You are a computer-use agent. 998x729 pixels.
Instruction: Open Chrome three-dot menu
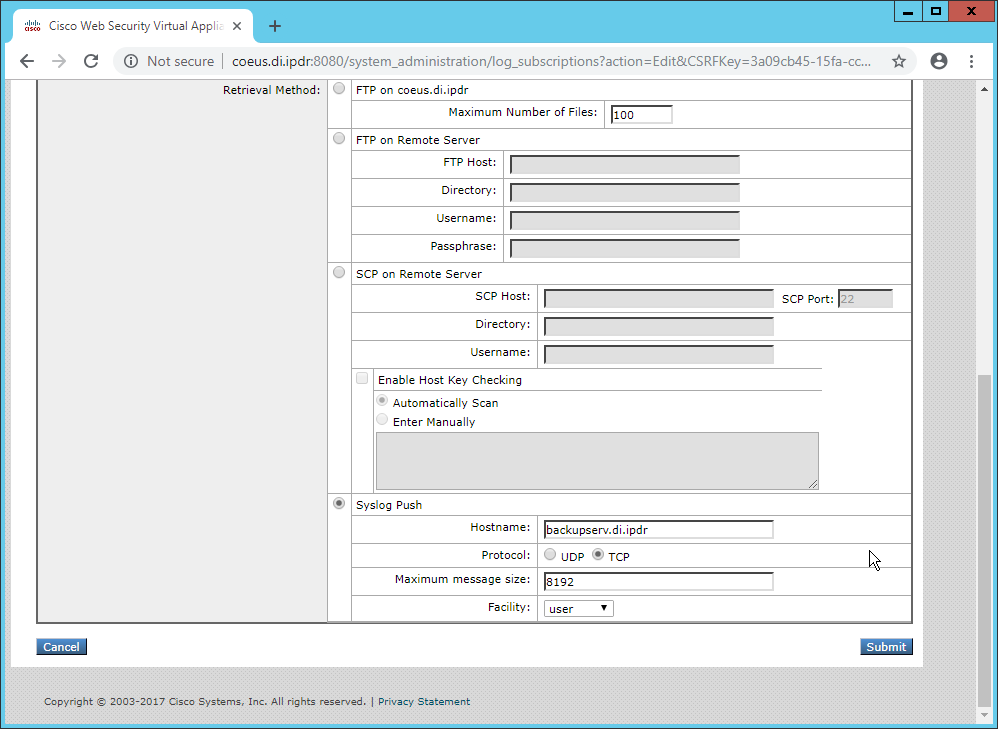tap(971, 61)
